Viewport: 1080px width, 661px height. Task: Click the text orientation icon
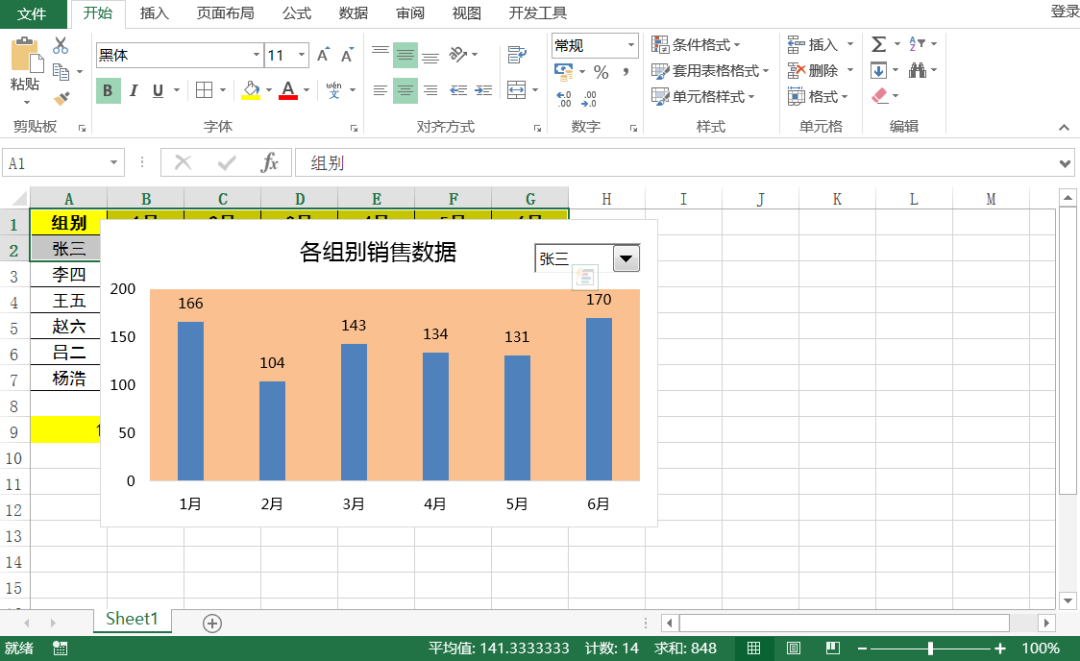click(458, 54)
